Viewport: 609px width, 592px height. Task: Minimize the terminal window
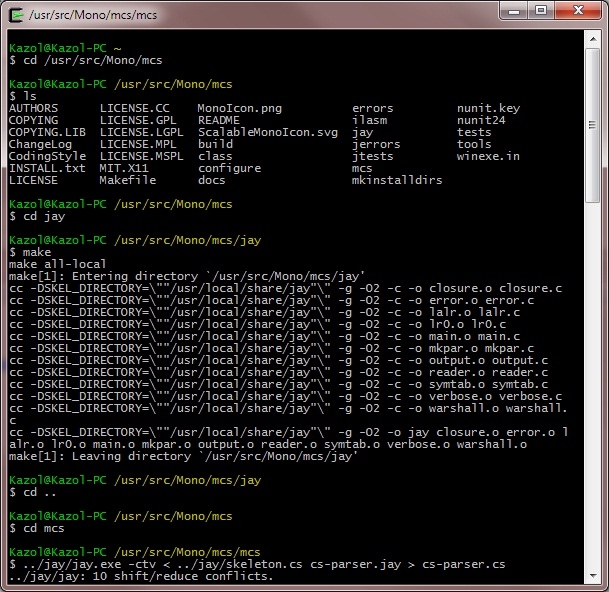tap(514, 10)
